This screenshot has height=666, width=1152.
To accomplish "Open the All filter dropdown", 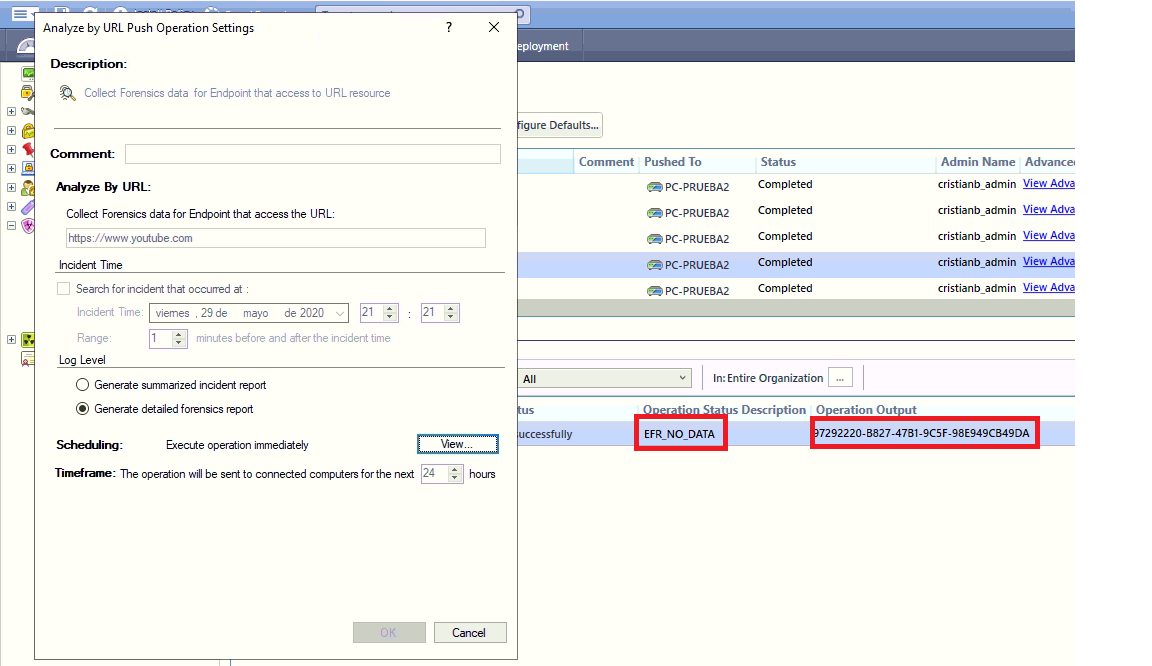I will [x=605, y=379].
